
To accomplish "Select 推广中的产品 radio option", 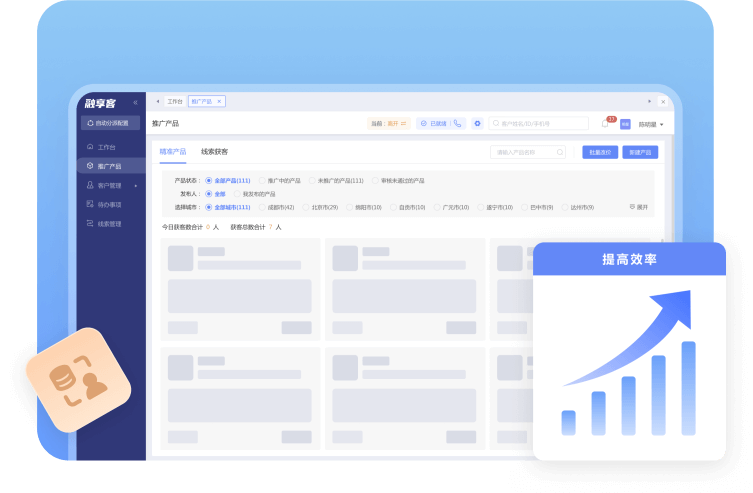I will coord(262,181).
